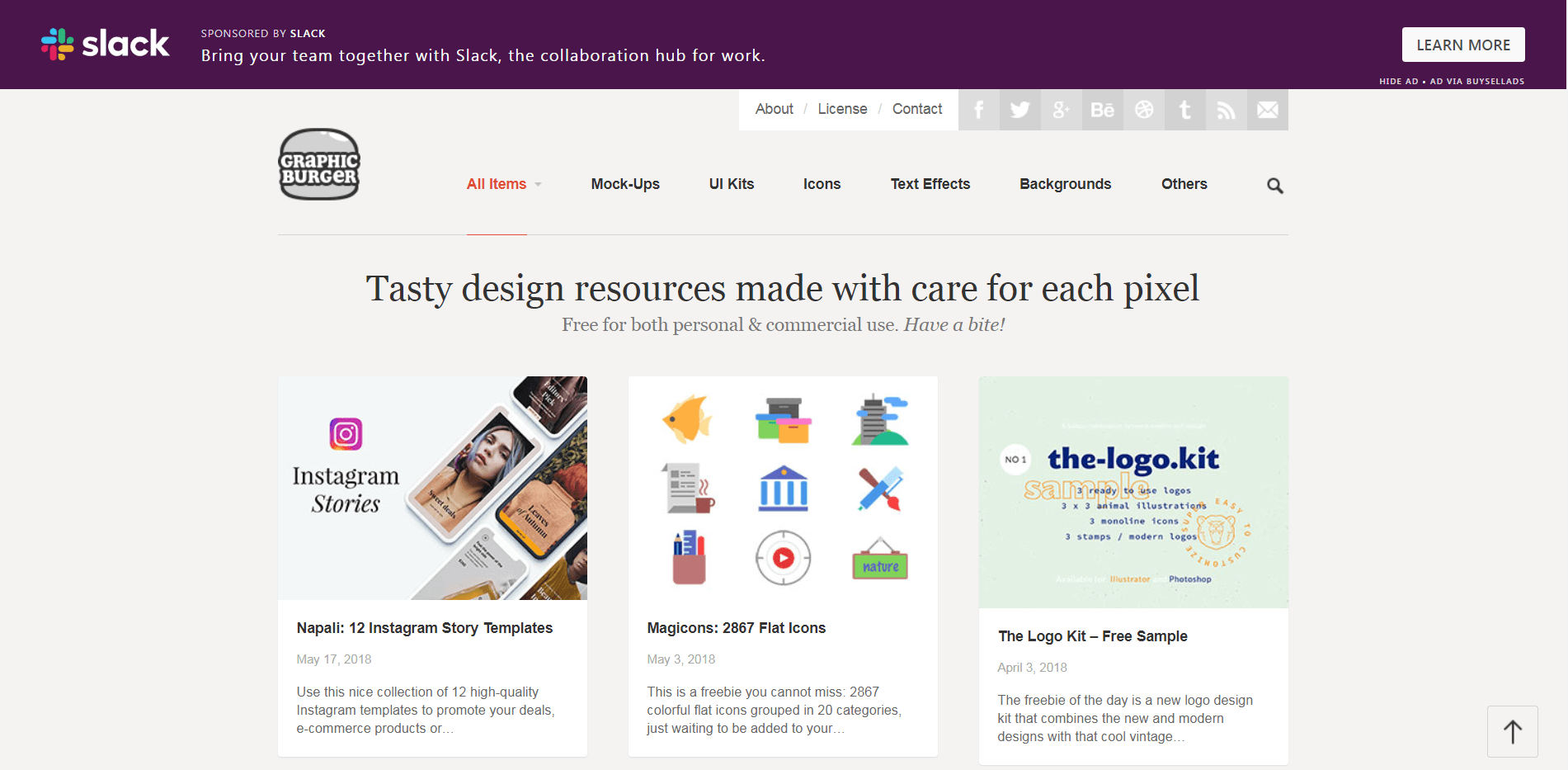This screenshot has width=1568, height=770.
Task: Go to the Mock-Ups category
Action: pyautogui.click(x=625, y=184)
